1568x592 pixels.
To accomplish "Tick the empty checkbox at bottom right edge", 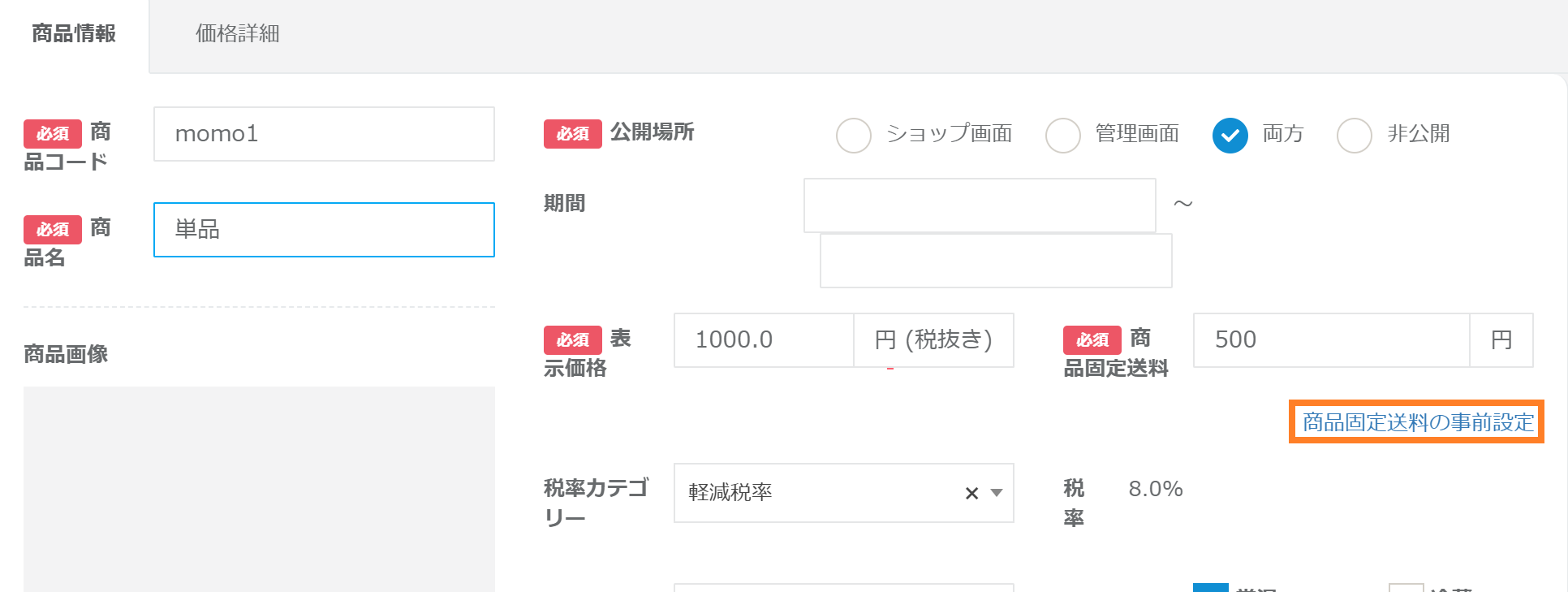I will 1406,588.
